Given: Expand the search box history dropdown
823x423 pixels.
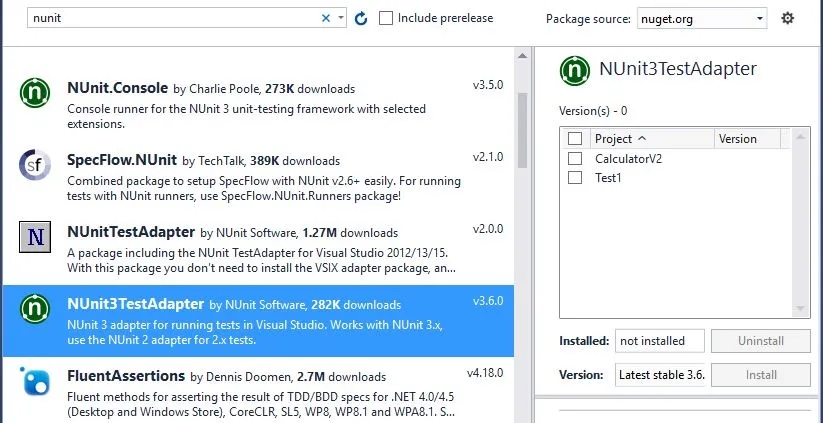Looking at the screenshot, I should point(341,18).
